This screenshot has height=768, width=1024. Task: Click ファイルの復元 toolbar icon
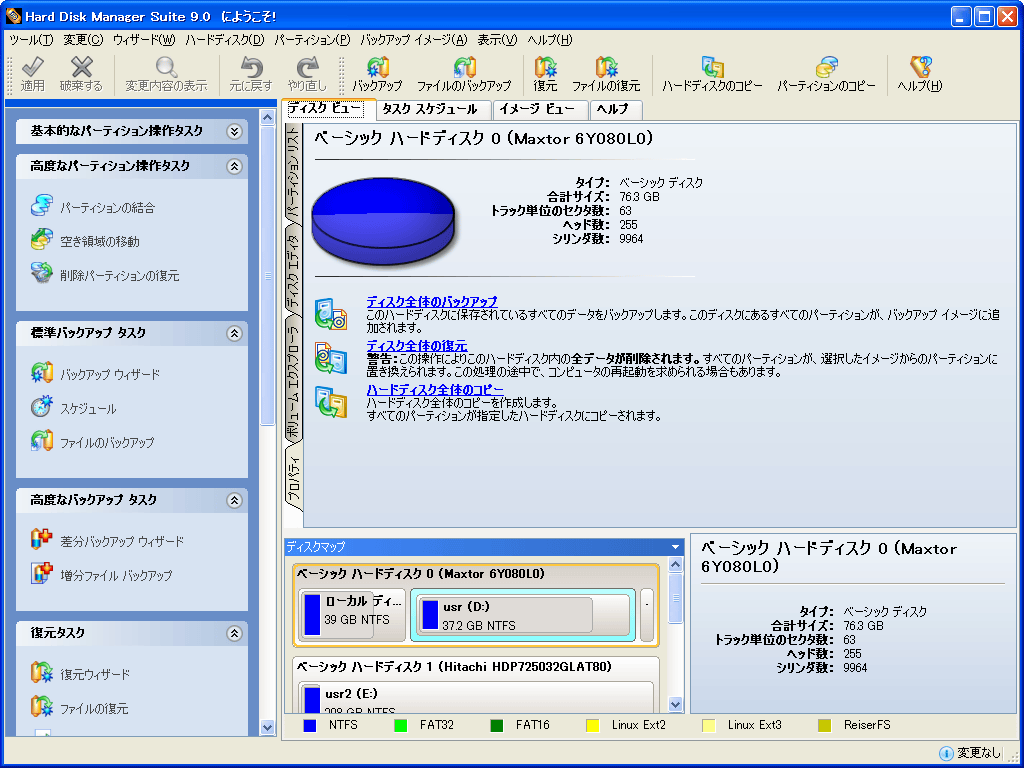pyautogui.click(x=606, y=67)
